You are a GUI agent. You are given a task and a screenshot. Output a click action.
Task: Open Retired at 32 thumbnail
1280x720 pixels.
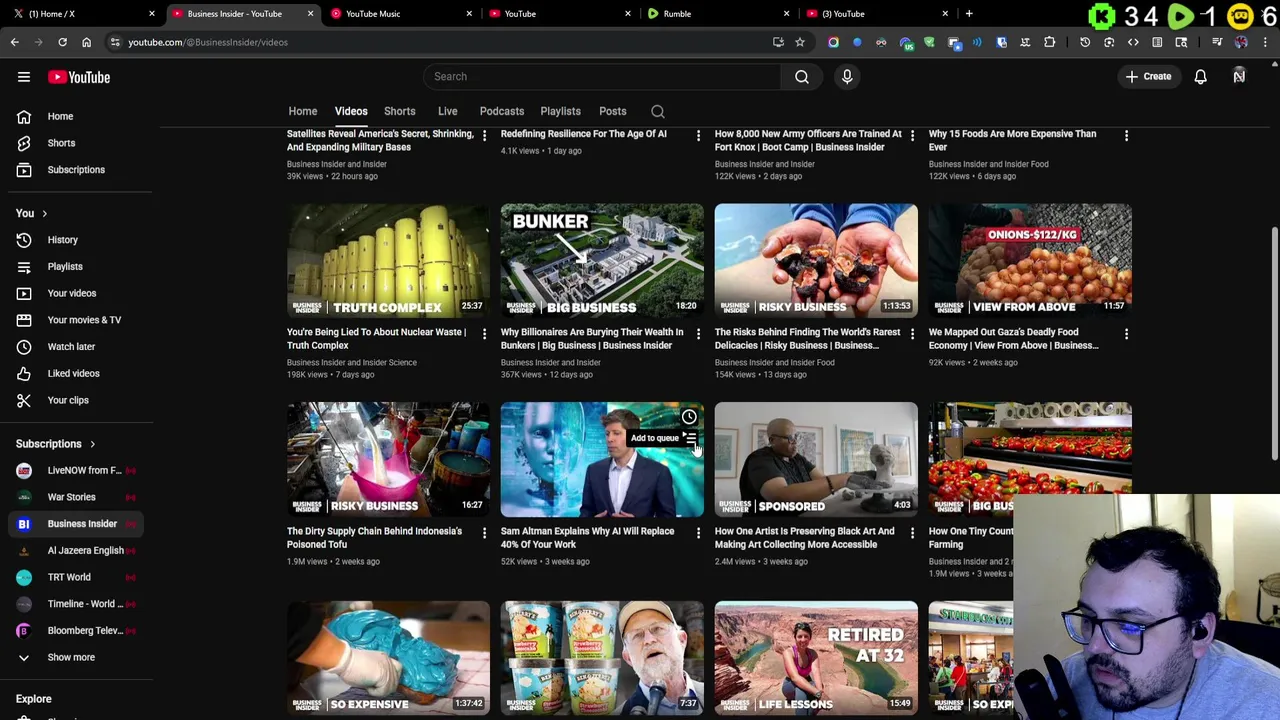[816, 658]
